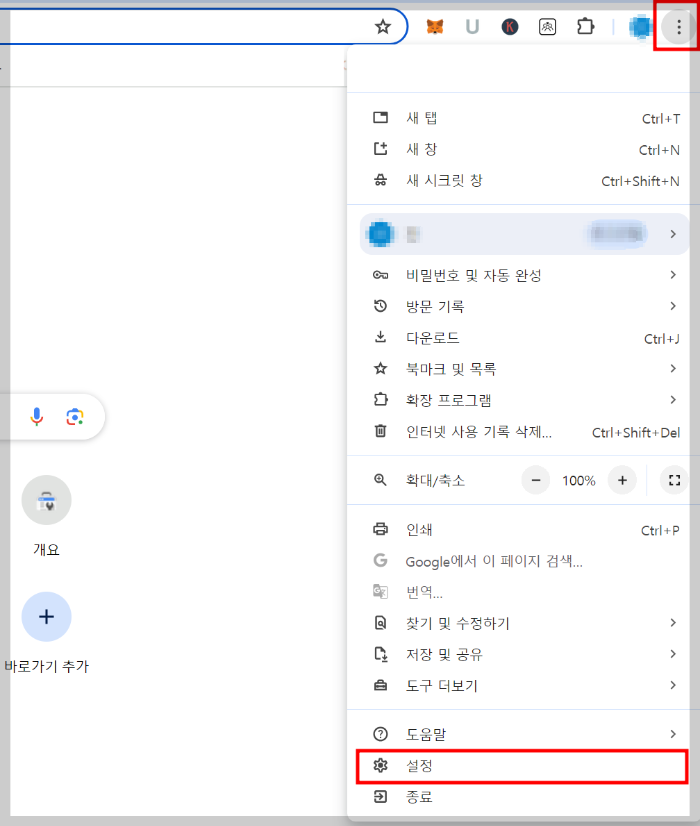Viewport: 700px width, 826px height.
Task: Click the download arrow icon beside 다운로드
Action: [380, 337]
